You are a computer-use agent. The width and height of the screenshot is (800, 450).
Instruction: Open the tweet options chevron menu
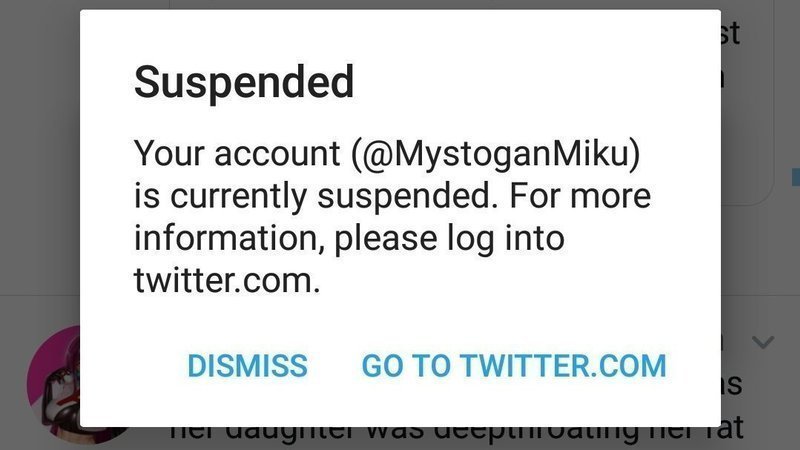[x=763, y=341]
